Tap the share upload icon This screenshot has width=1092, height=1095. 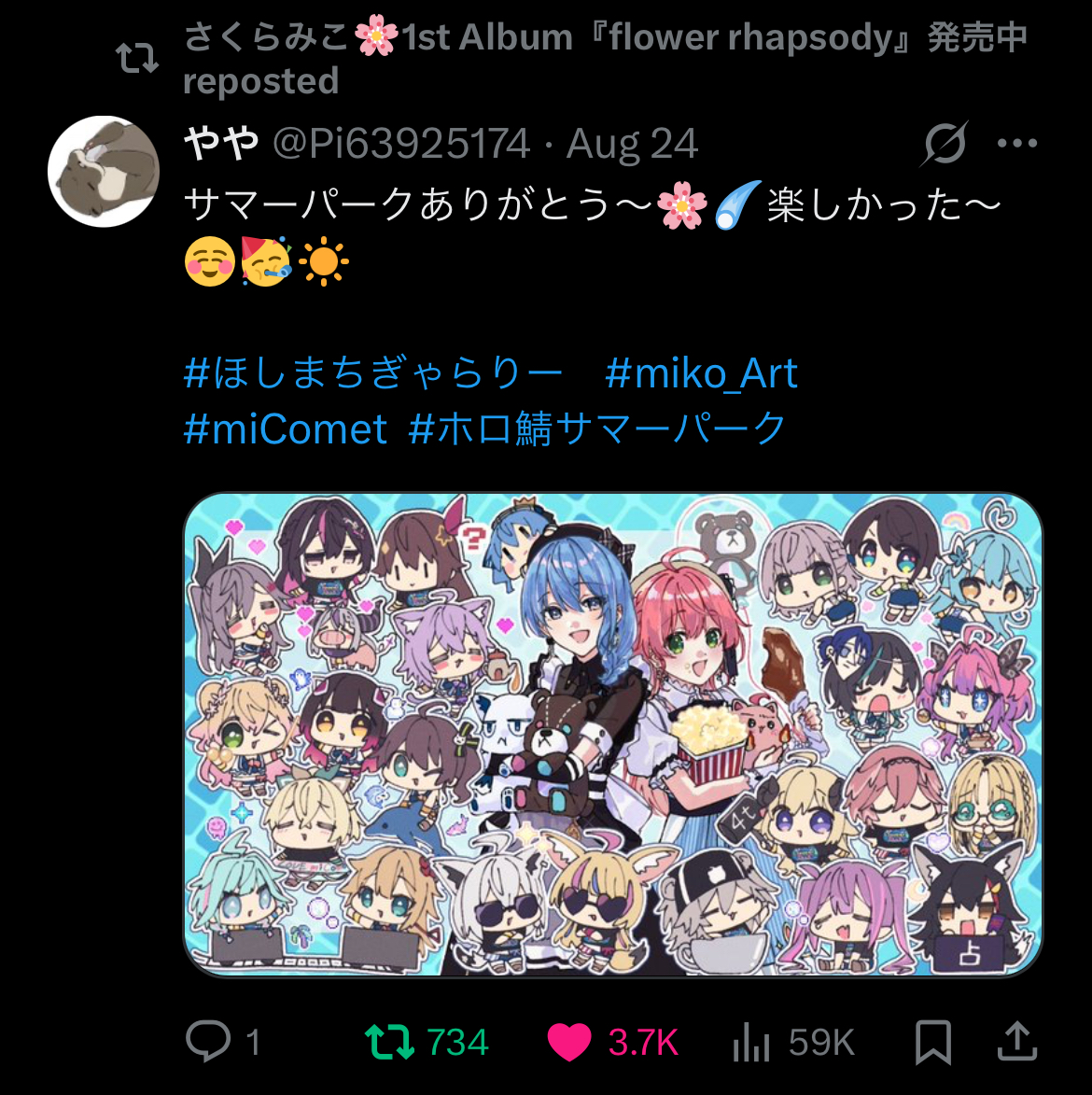pos(1017,1041)
